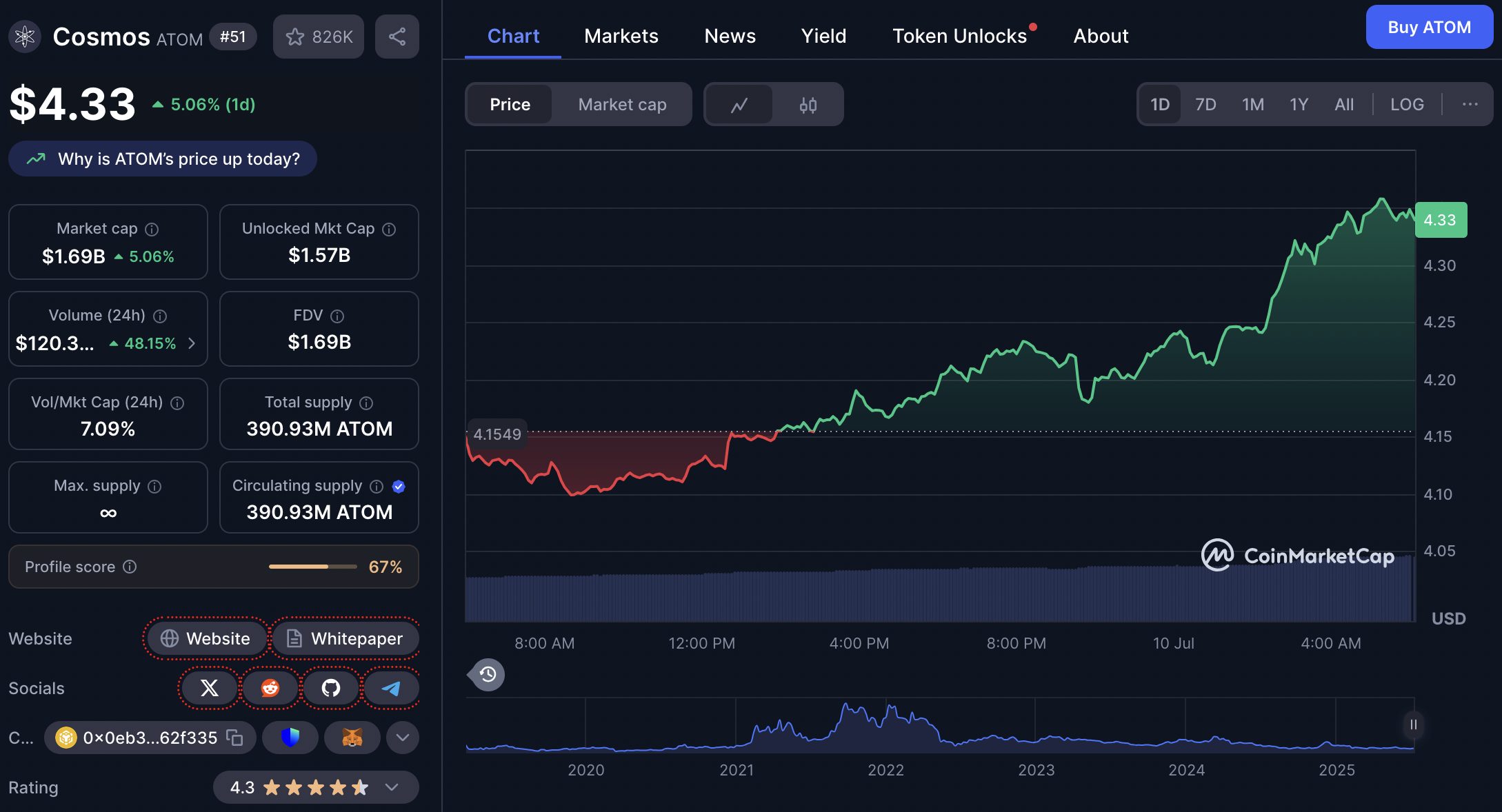Image resolution: width=1502 pixels, height=812 pixels.
Task: Open Max. supply info icon
Action: (x=155, y=487)
